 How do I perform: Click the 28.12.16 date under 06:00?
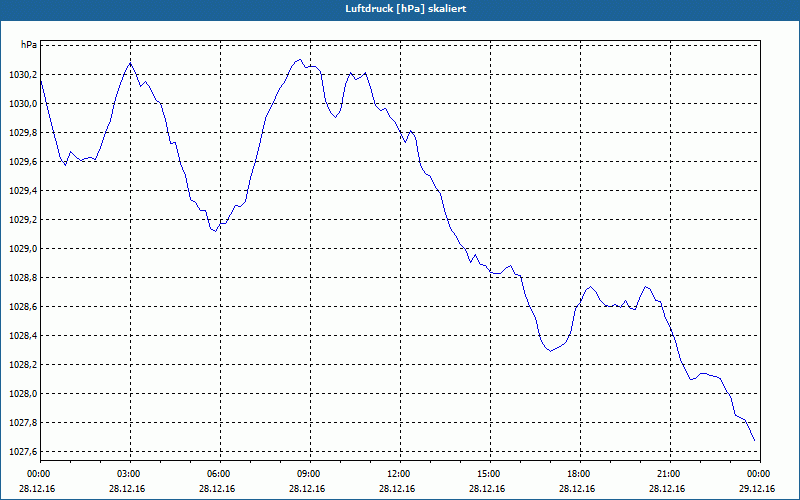click(217, 489)
